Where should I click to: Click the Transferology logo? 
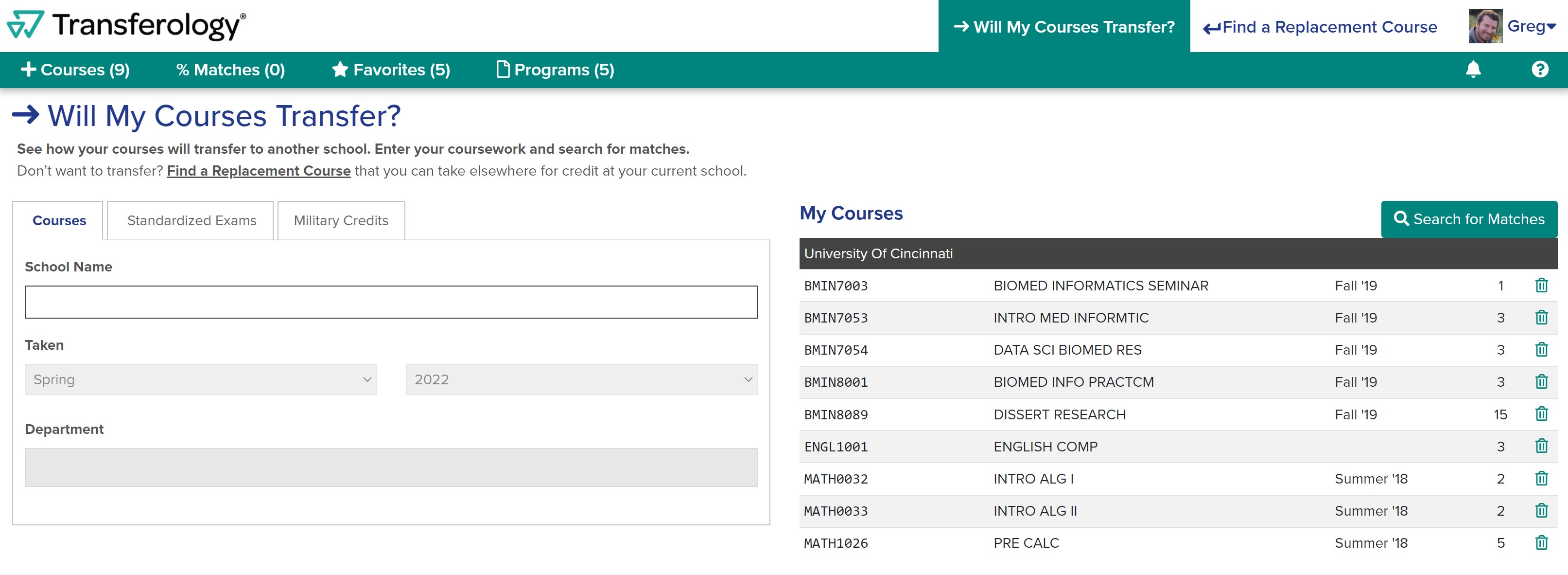[126, 25]
